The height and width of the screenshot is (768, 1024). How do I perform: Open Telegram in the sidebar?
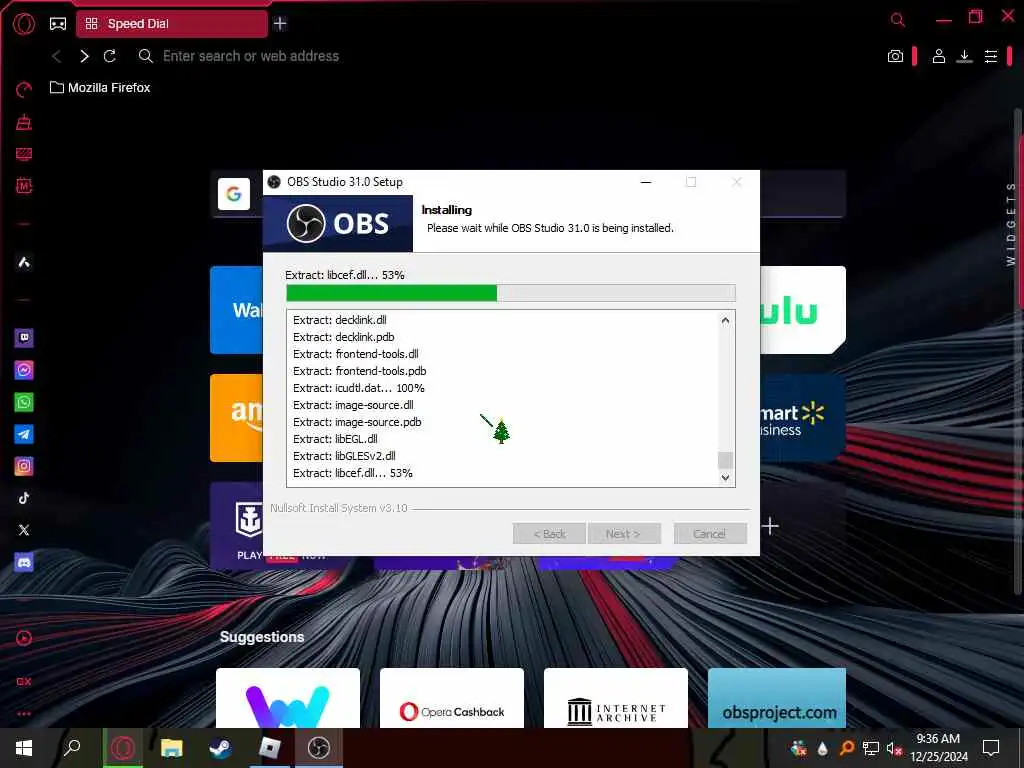24,434
